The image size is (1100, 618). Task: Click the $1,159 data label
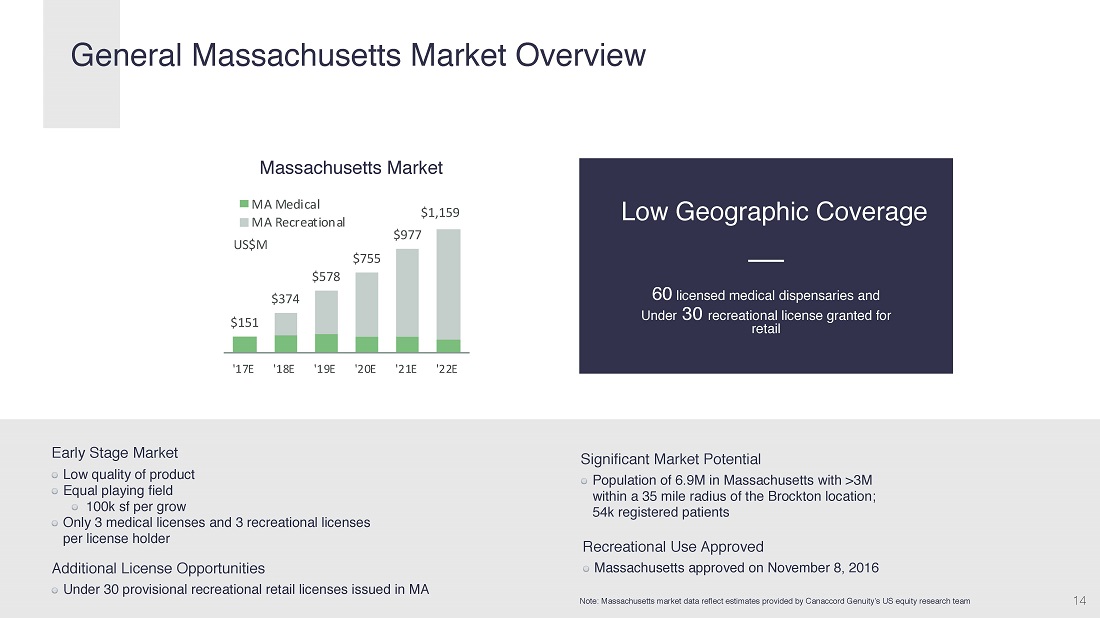point(440,212)
